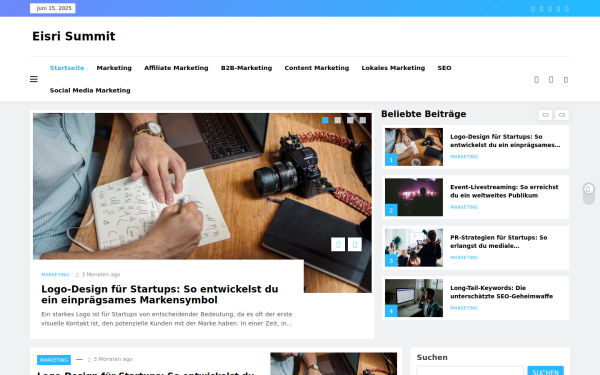Open the Content Marketing menu item
The image size is (600, 375).
tap(317, 68)
